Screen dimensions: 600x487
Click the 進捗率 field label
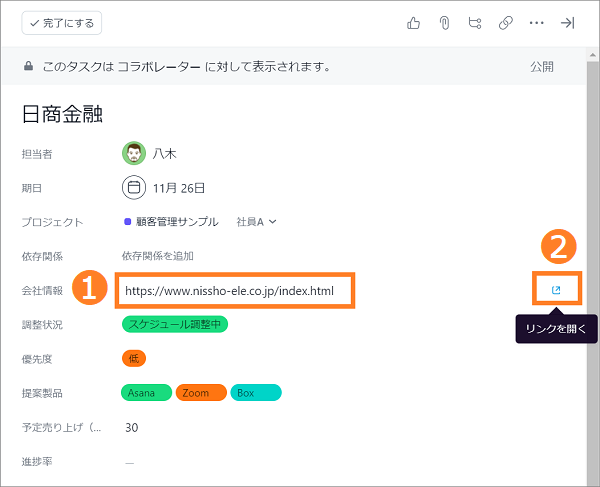pos(37,461)
